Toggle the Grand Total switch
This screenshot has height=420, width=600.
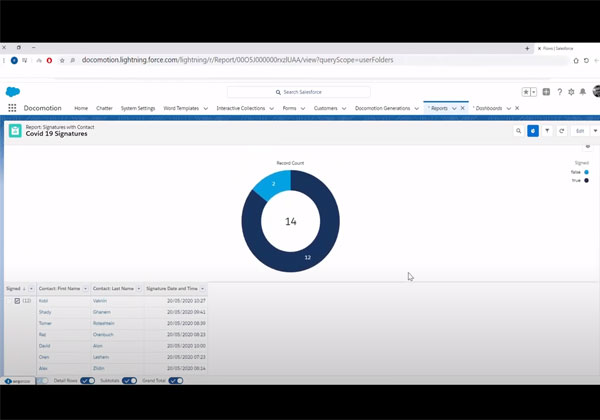pyautogui.click(x=175, y=381)
